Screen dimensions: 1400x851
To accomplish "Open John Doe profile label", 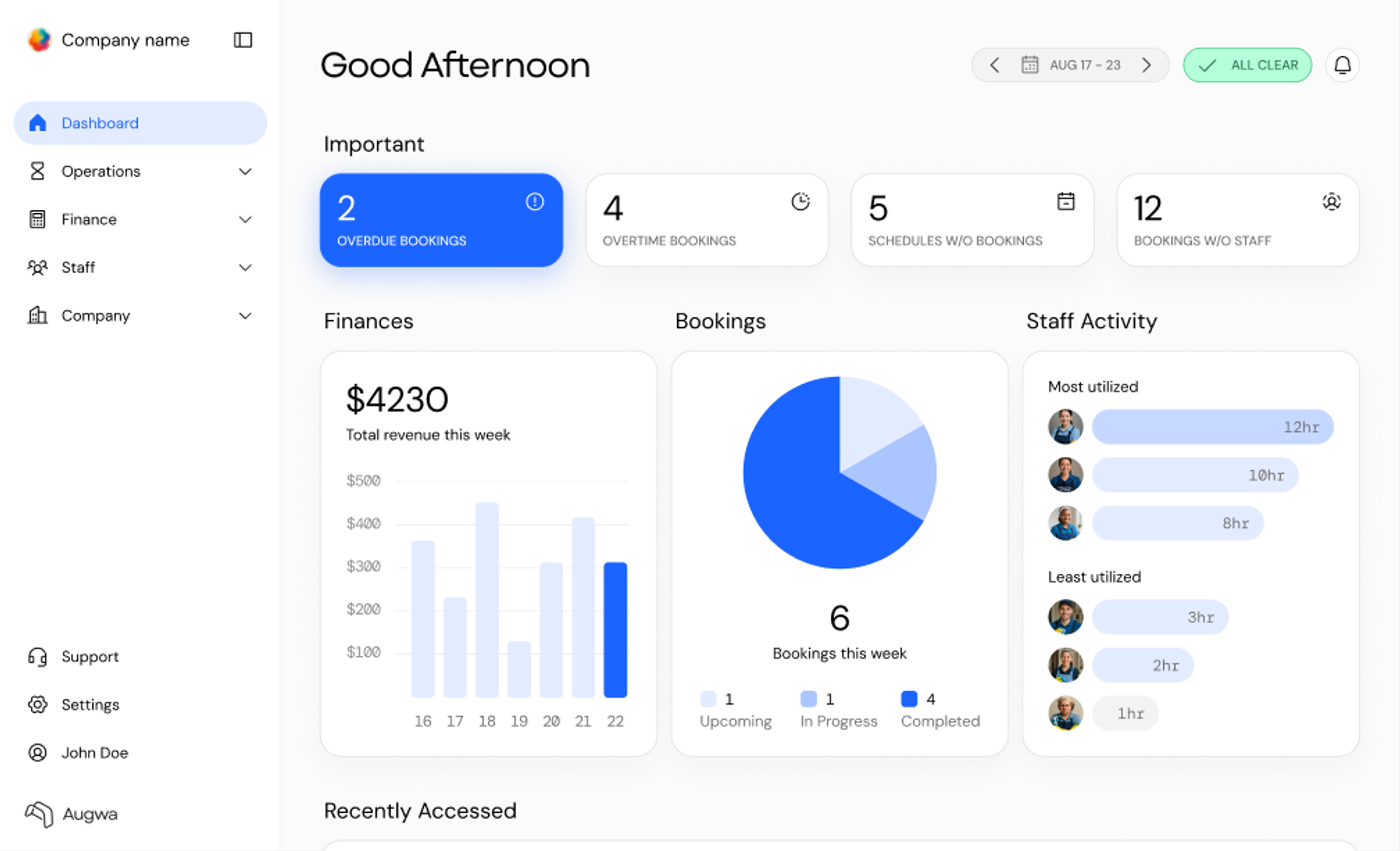I will (95, 753).
